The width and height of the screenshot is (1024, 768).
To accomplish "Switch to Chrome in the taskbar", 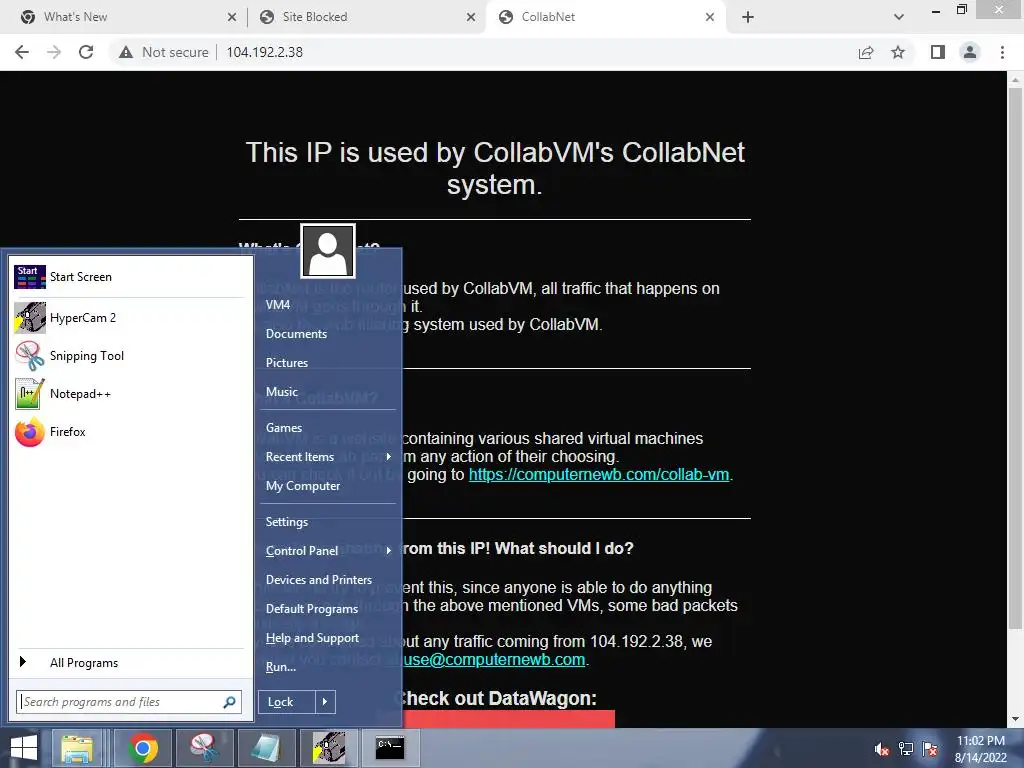I will click(x=143, y=748).
